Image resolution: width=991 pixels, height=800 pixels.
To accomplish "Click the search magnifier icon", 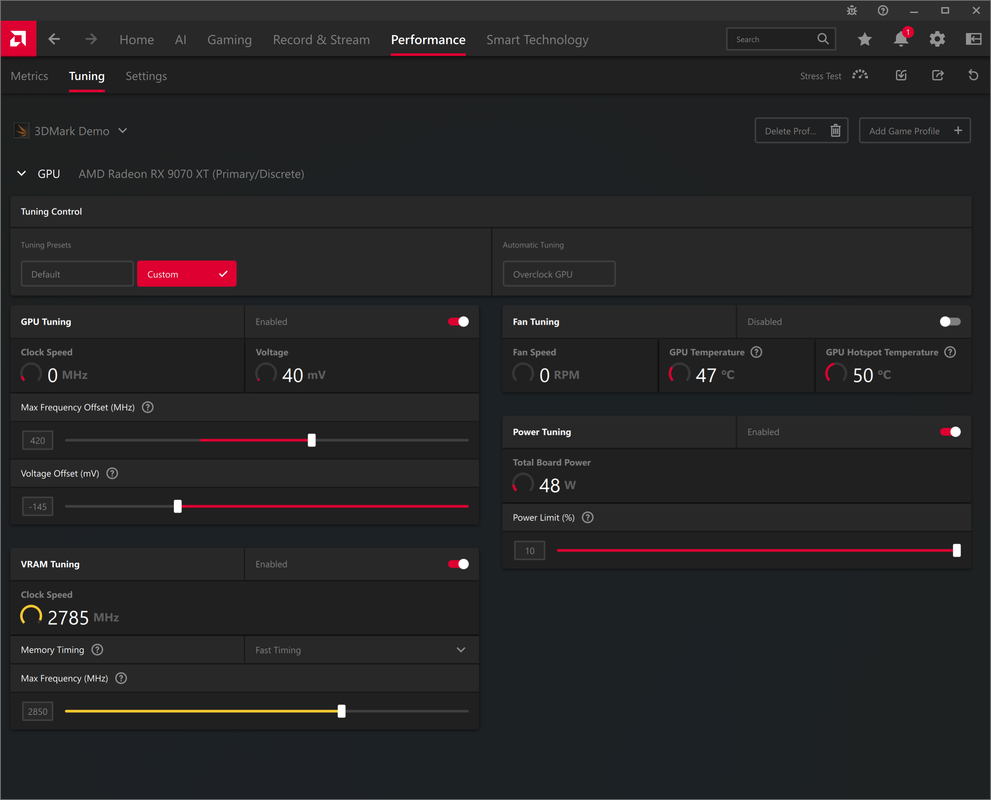I will click(x=823, y=39).
